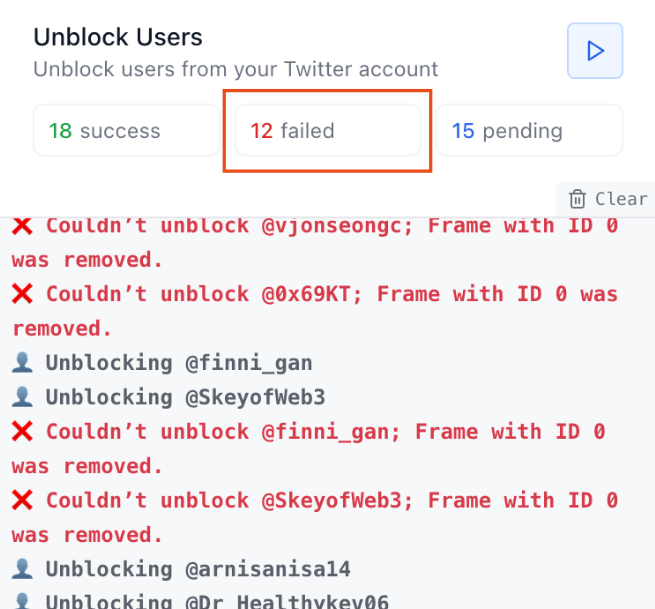Select the 18 success counter card

coord(126,131)
